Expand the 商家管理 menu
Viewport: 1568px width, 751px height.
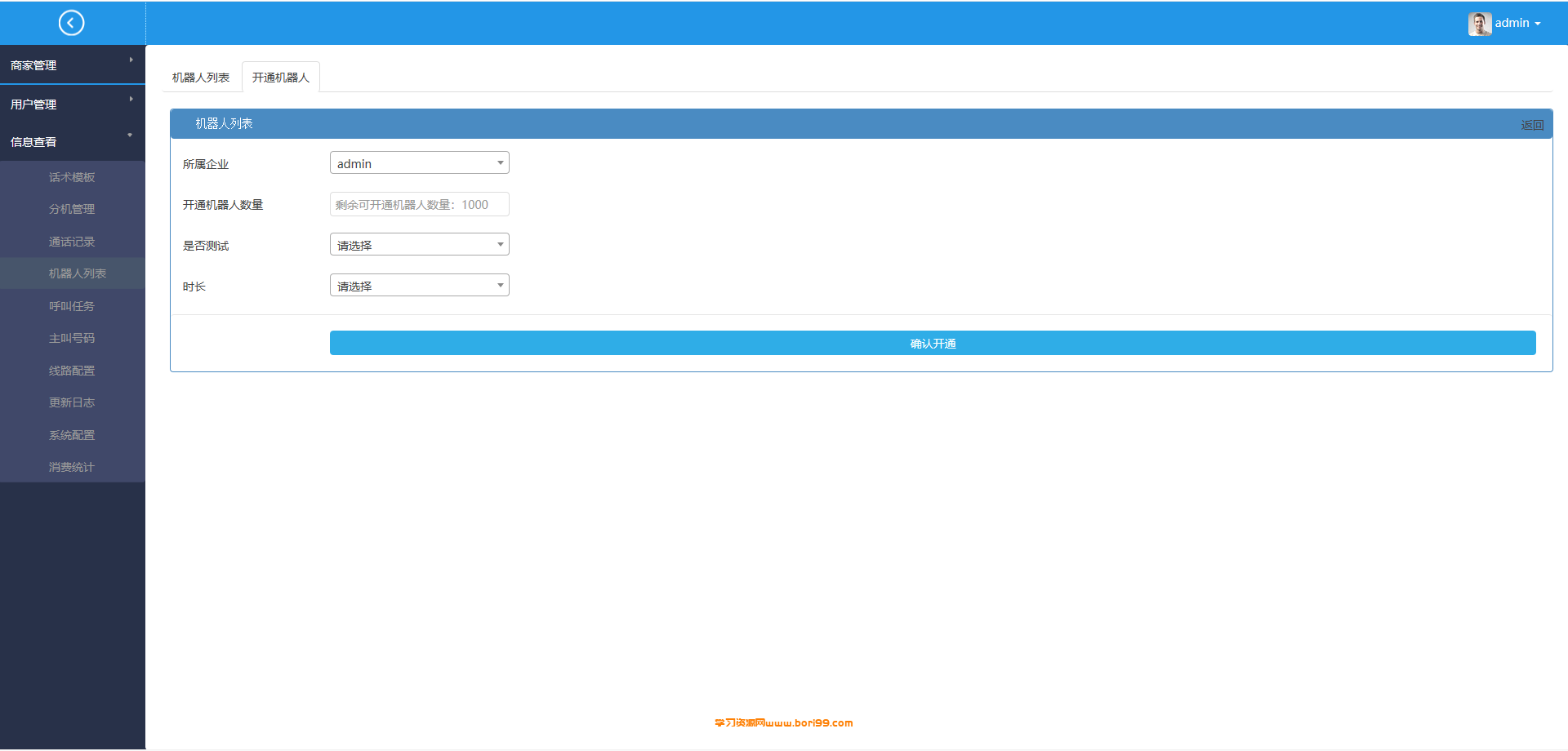pos(73,64)
